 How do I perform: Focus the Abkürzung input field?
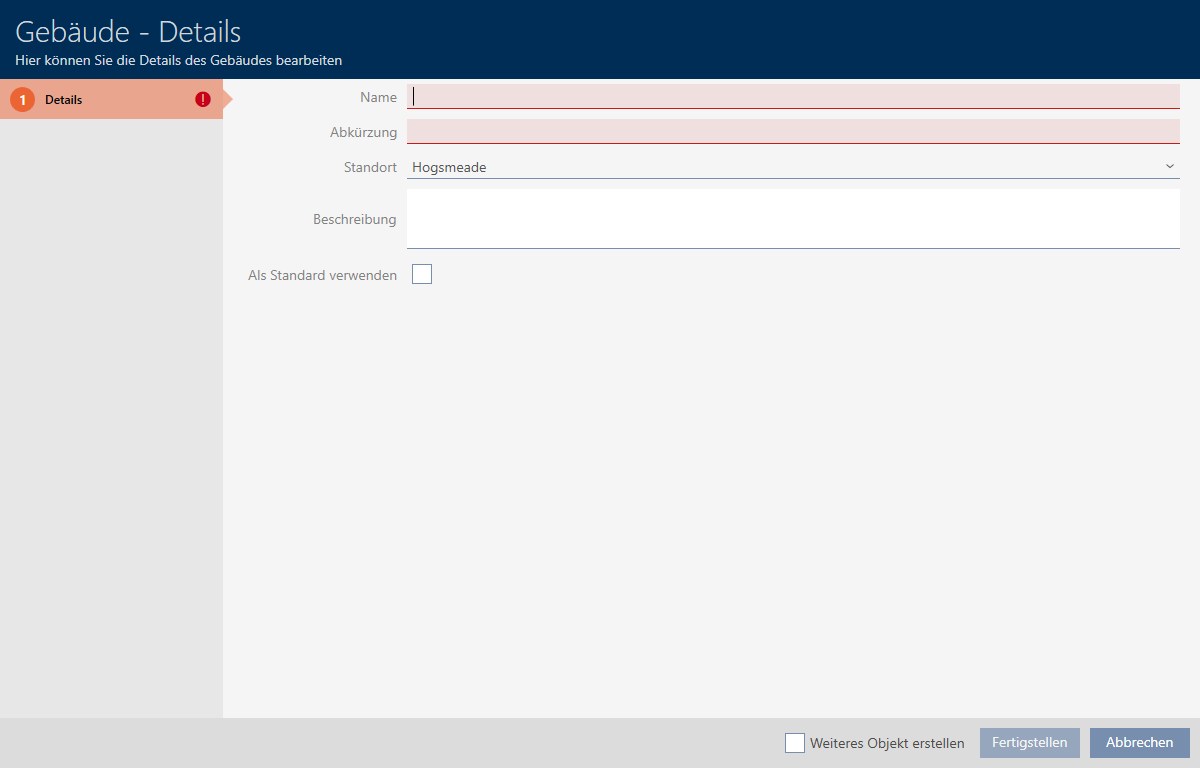pyautogui.click(x=792, y=132)
